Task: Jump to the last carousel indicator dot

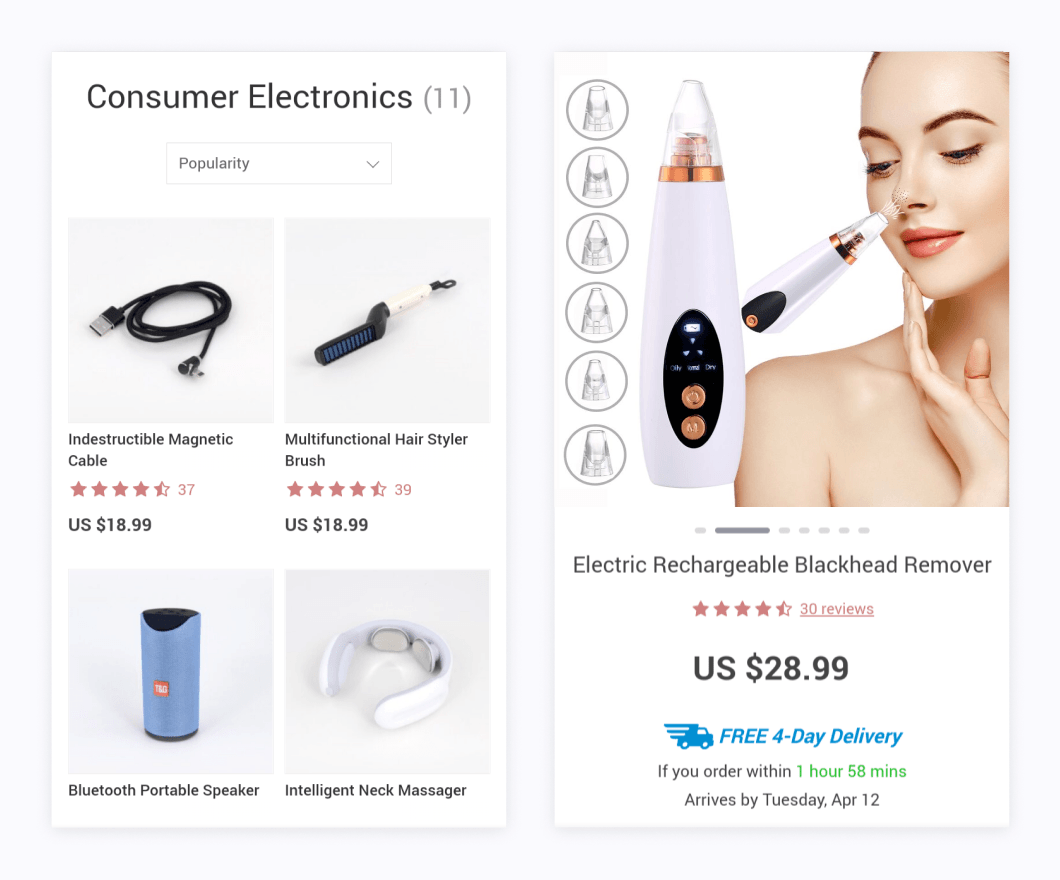Action: [864, 531]
